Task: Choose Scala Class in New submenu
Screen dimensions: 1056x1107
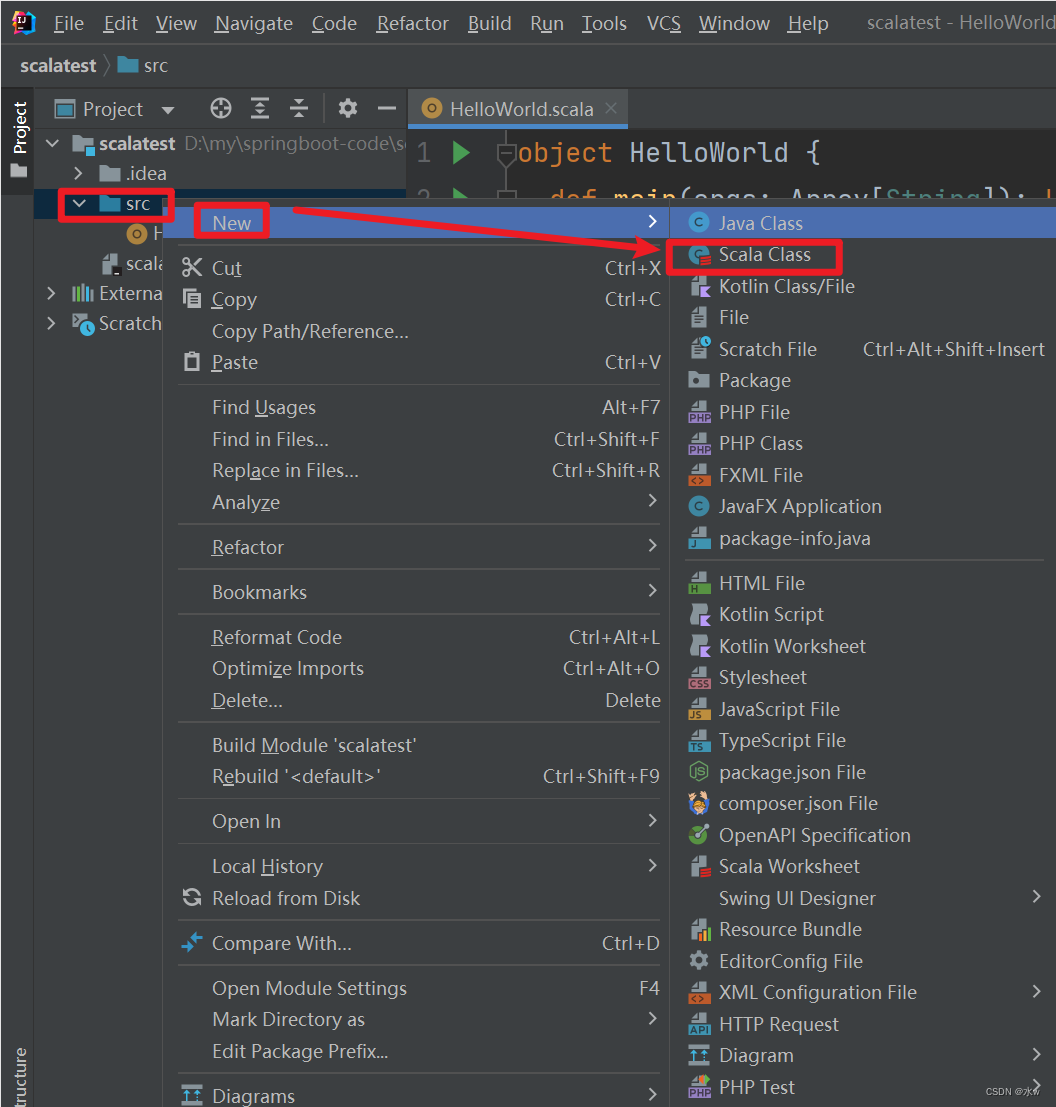Action: click(863, 255)
